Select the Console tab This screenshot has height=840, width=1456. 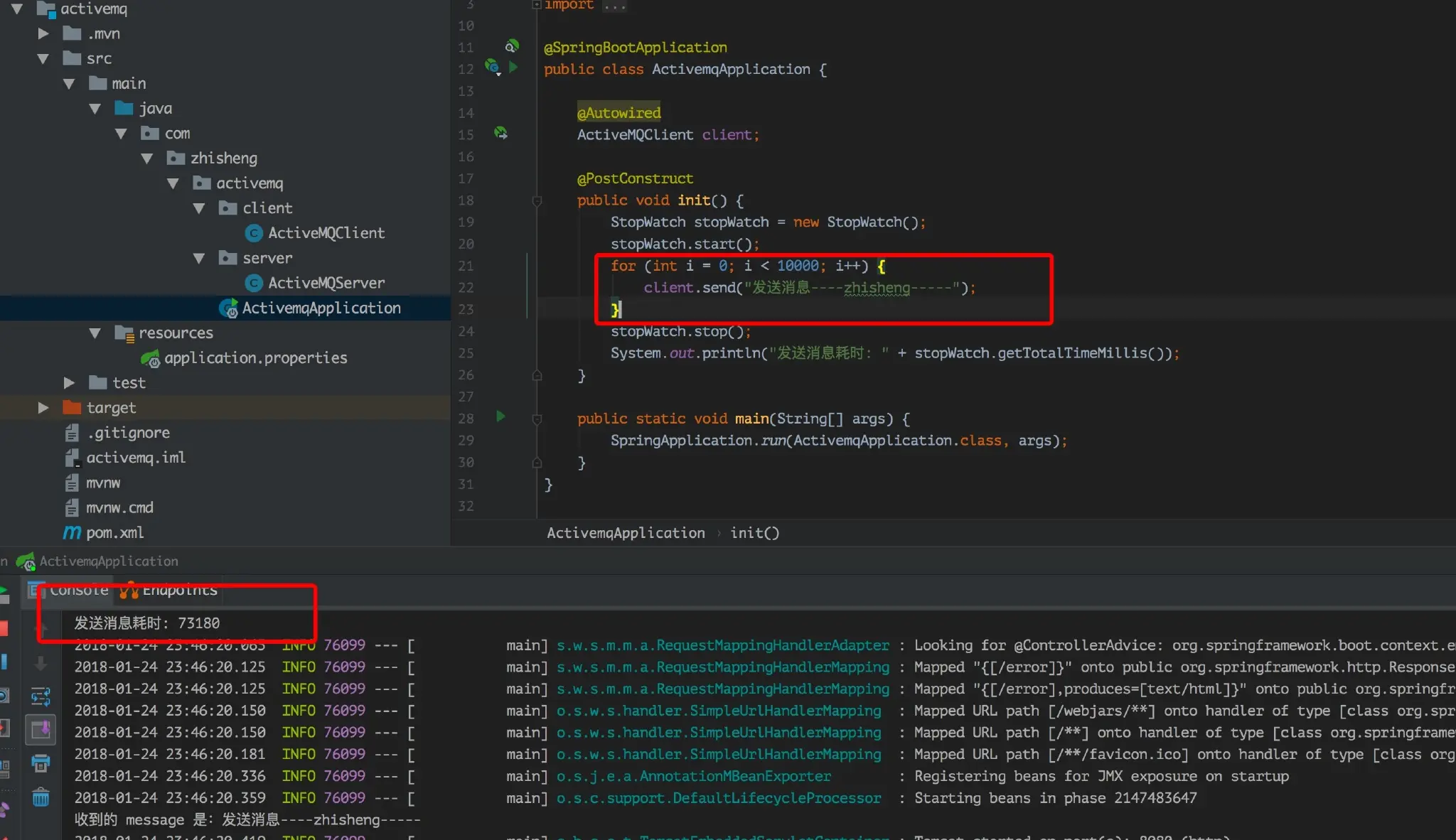click(78, 591)
